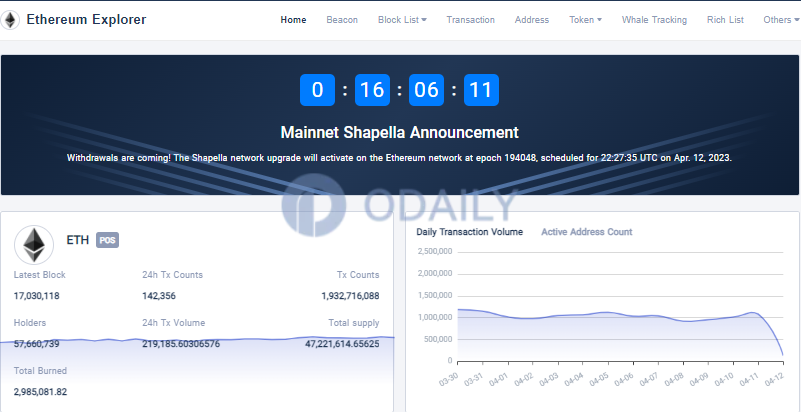Open the Address page
The height and width of the screenshot is (412, 801).
(532, 20)
